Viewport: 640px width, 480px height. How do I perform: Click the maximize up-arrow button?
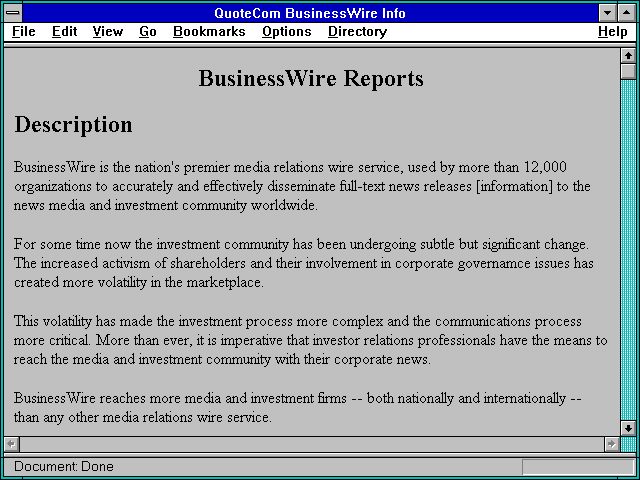[x=627, y=13]
